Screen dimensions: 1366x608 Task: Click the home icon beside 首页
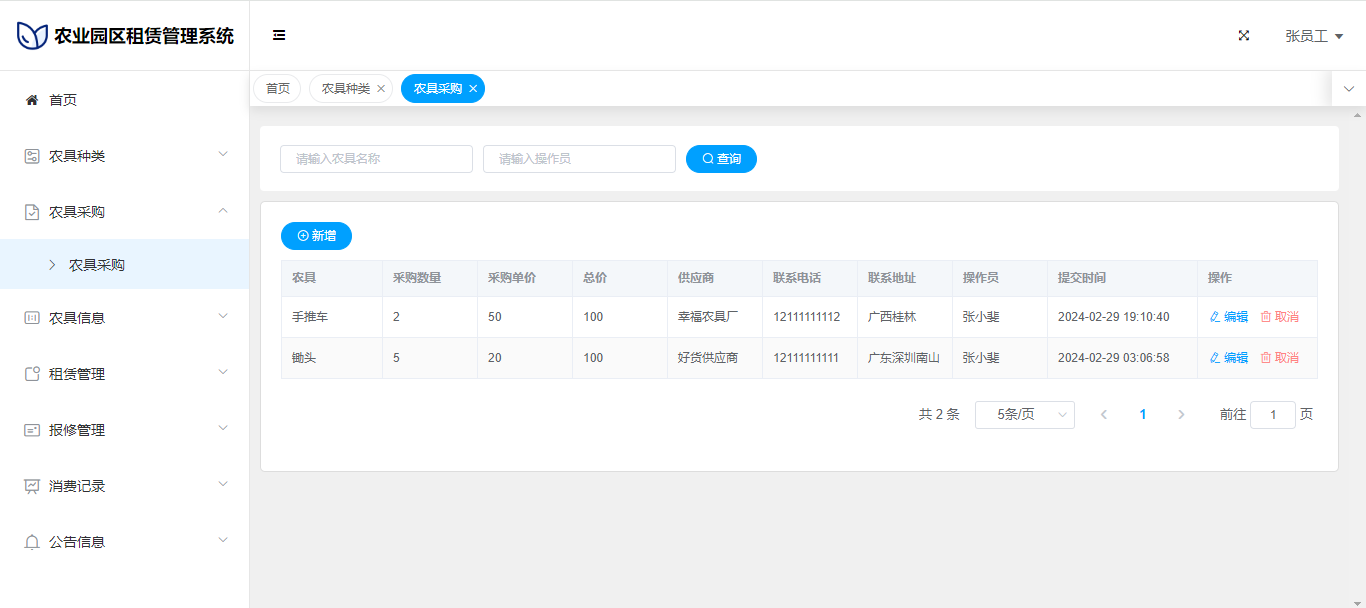(32, 100)
